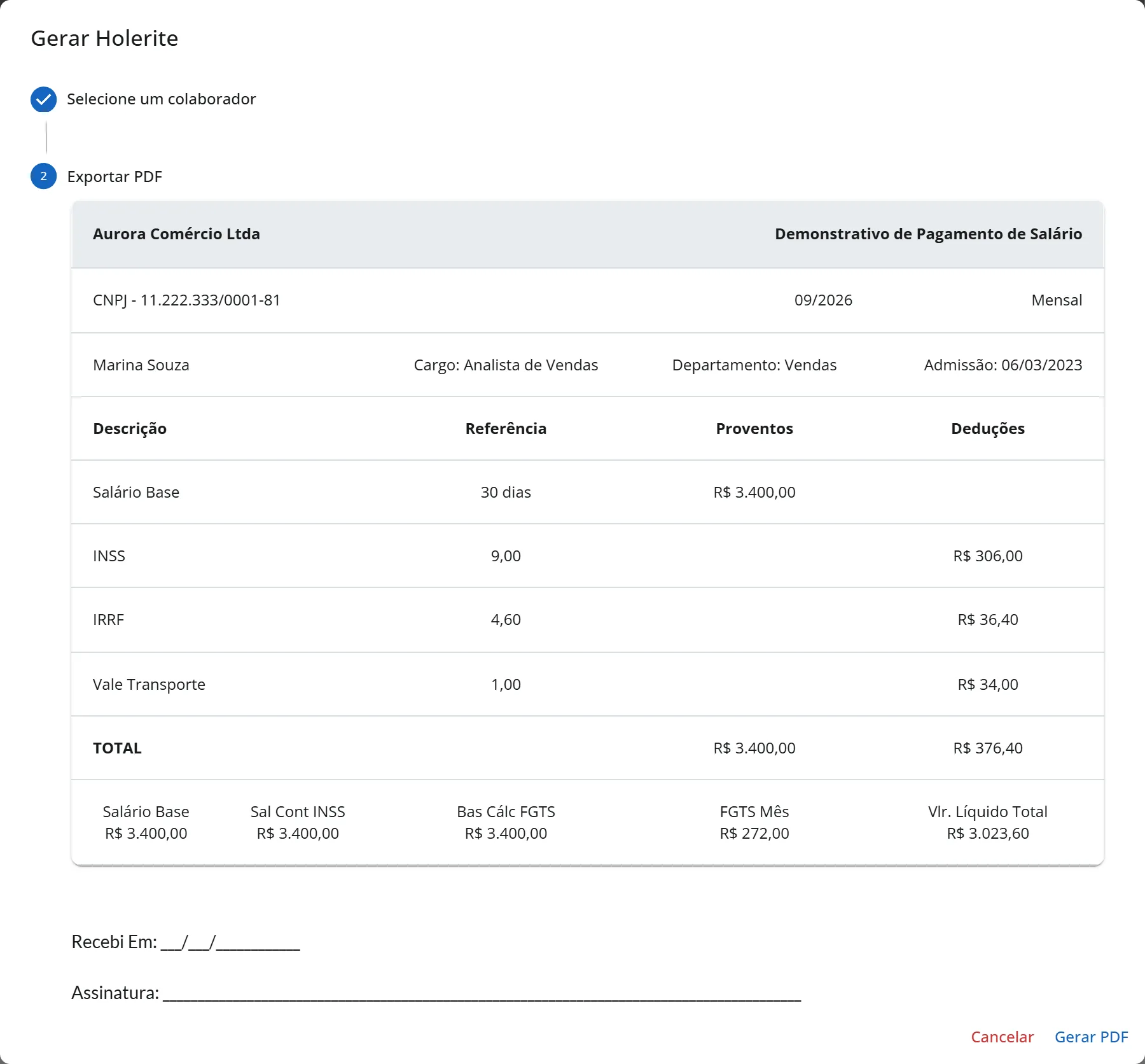1145x1064 pixels.
Task: Click the Gerar PDF button
Action: [1091, 1037]
